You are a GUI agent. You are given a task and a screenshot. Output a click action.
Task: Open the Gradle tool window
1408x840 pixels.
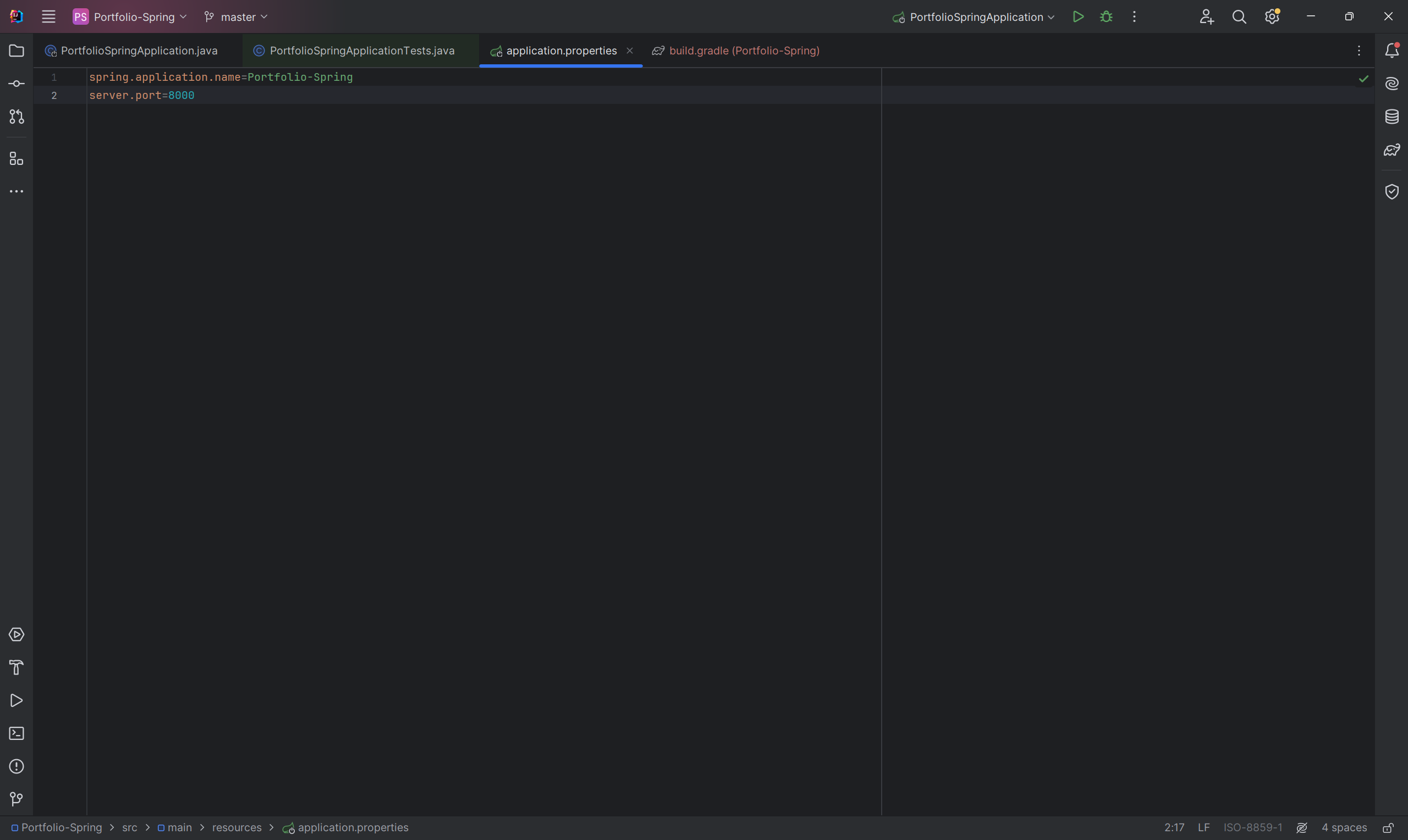1391,151
